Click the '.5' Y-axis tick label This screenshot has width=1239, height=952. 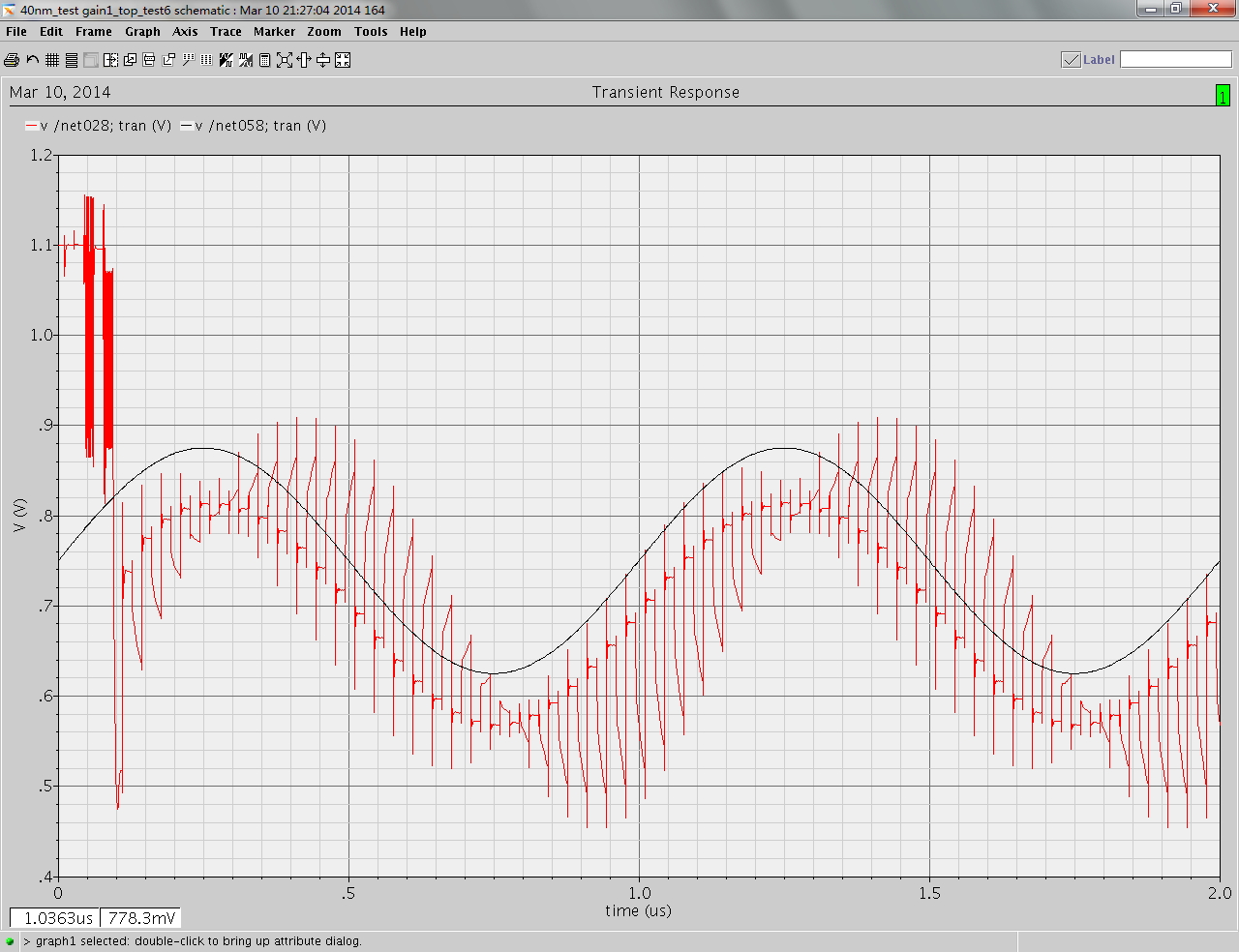point(45,787)
